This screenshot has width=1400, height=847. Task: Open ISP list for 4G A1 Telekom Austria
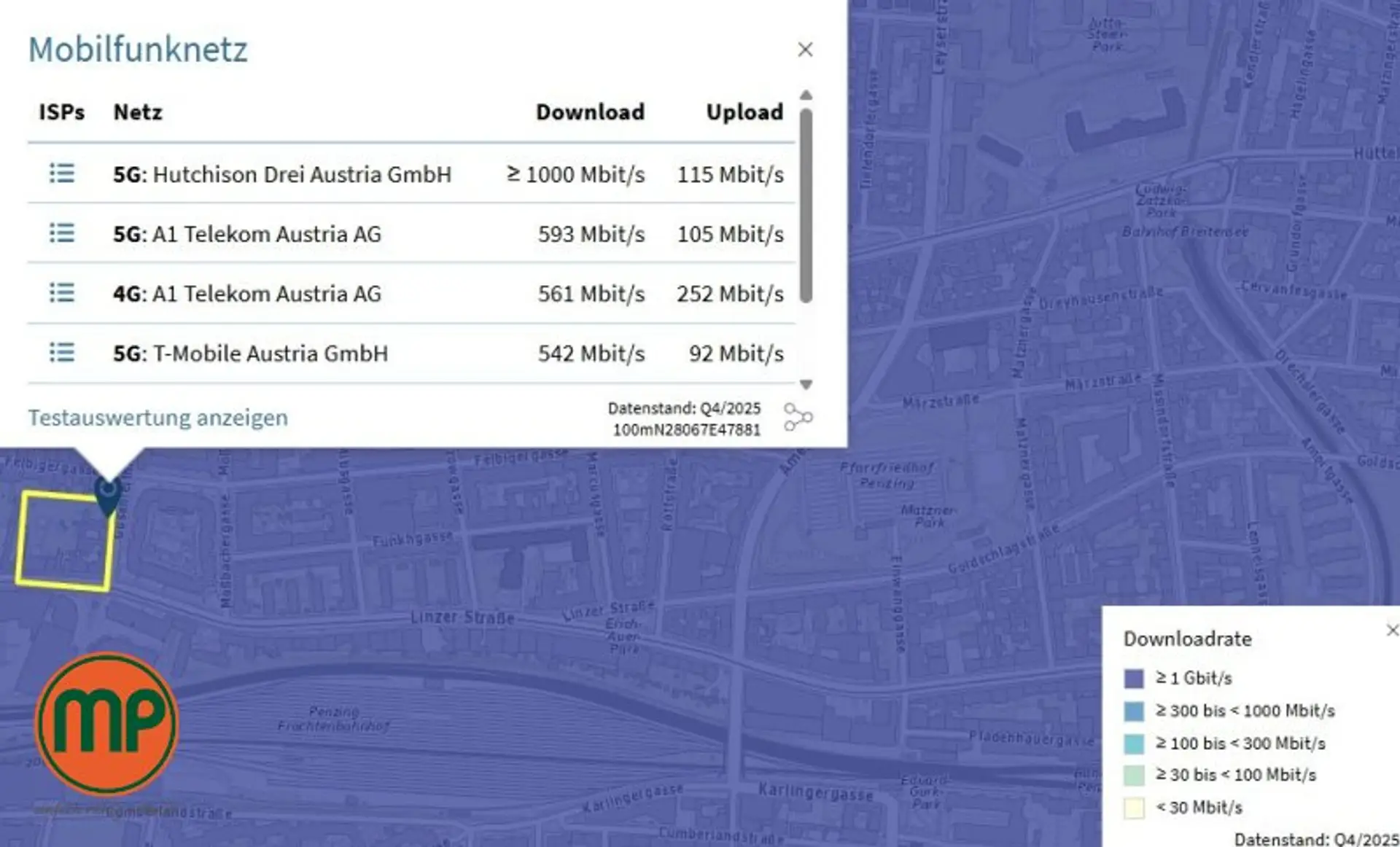62,293
